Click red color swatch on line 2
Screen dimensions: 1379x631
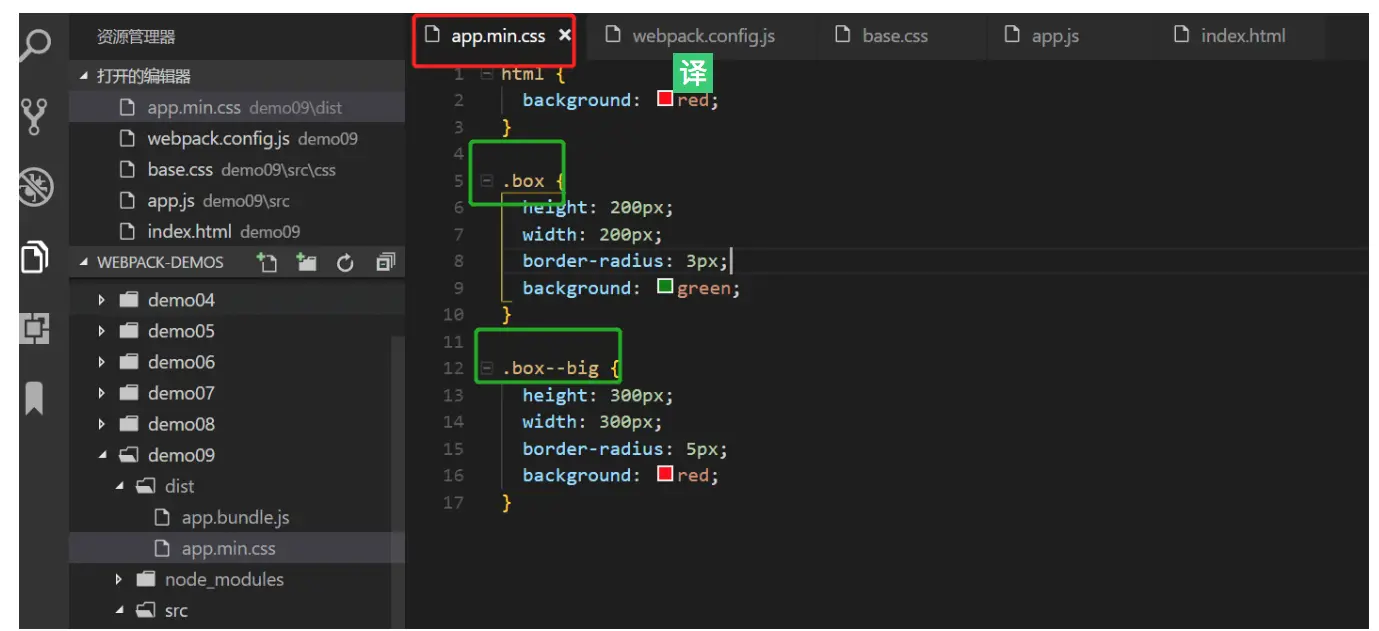point(665,99)
